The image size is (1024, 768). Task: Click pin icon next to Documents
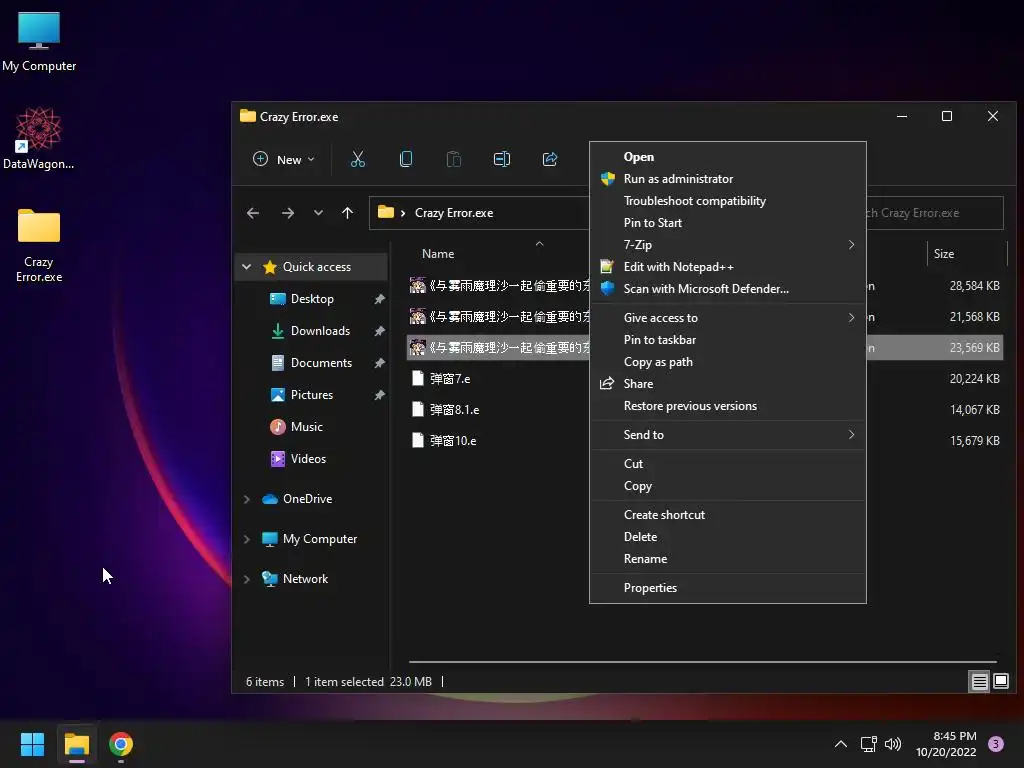coord(379,362)
